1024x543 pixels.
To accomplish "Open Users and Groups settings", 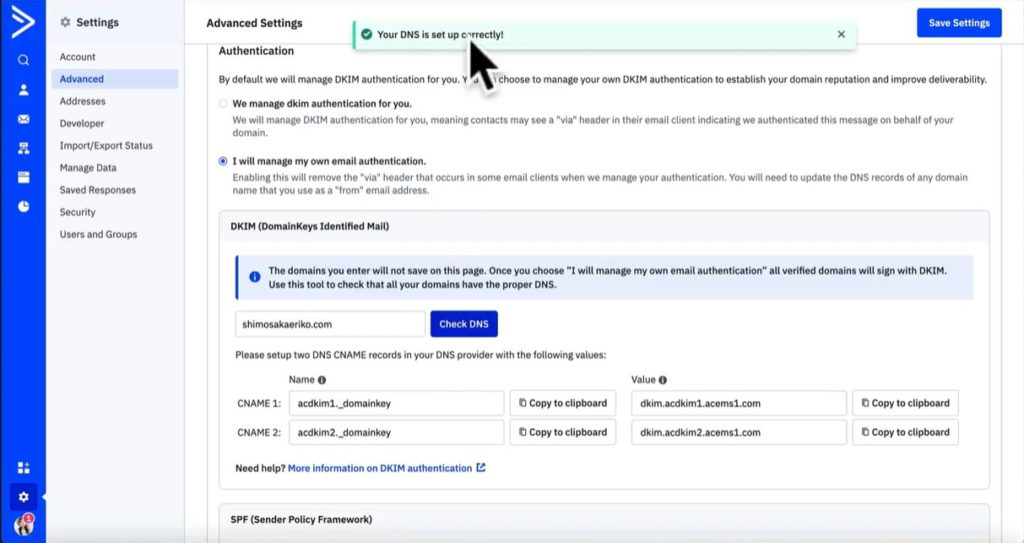I will tap(98, 234).
